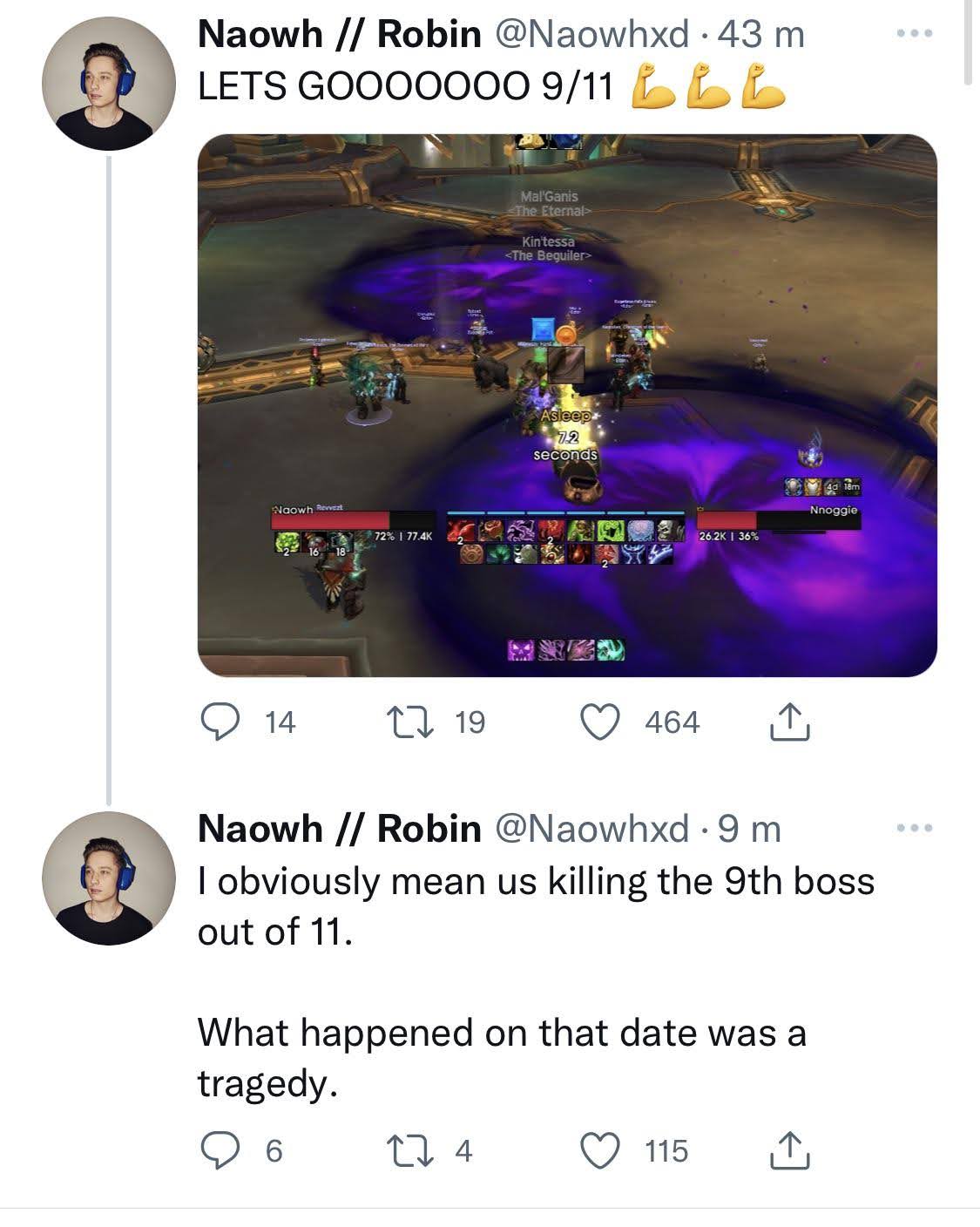Click @Naowhxd handle on the second tweet
This screenshot has width=980, height=1227.
(591, 828)
